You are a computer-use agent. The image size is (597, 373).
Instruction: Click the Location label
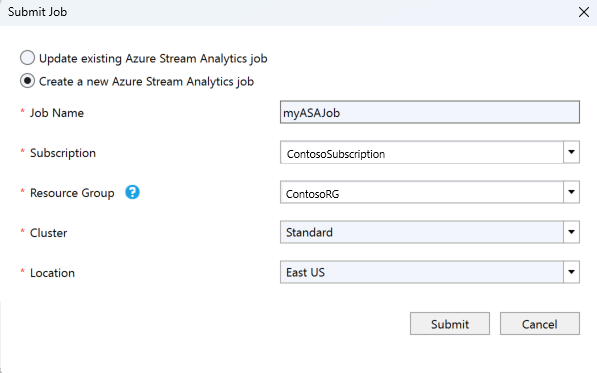click(52, 273)
